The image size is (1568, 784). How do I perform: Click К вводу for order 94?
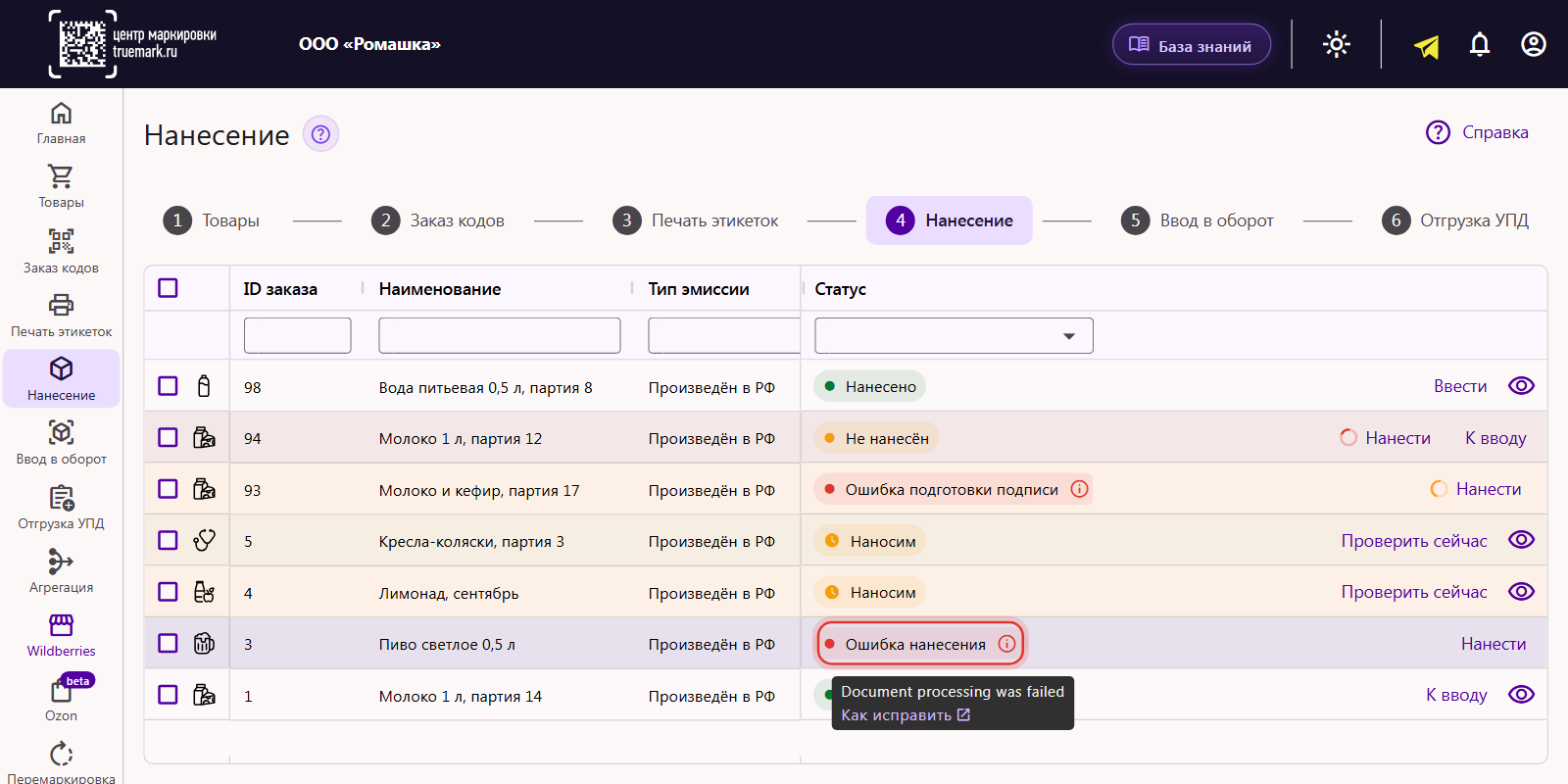(x=1495, y=438)
